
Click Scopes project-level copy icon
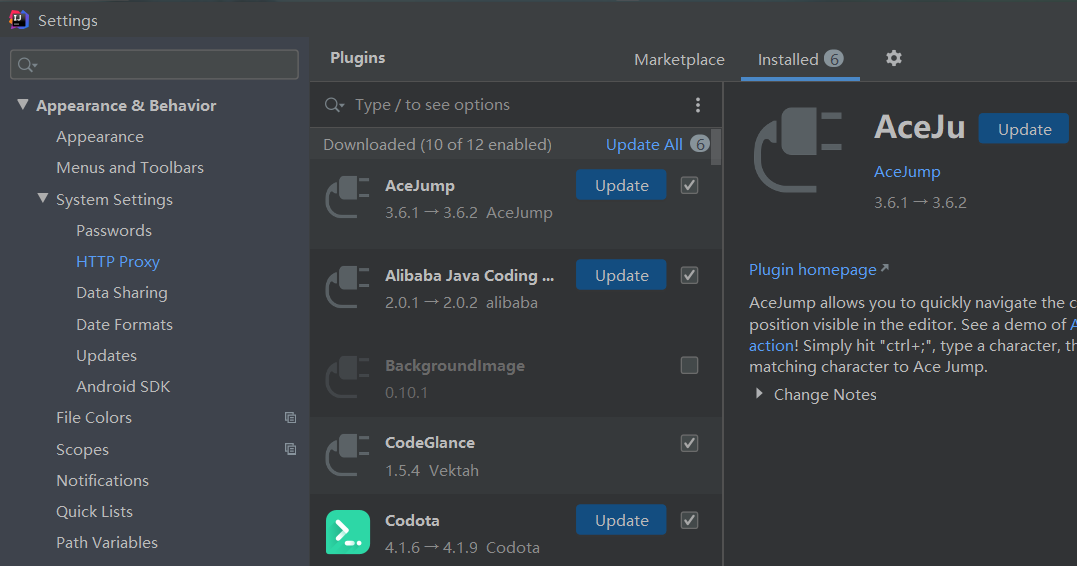pyautogui.click(x=291, y=449)
